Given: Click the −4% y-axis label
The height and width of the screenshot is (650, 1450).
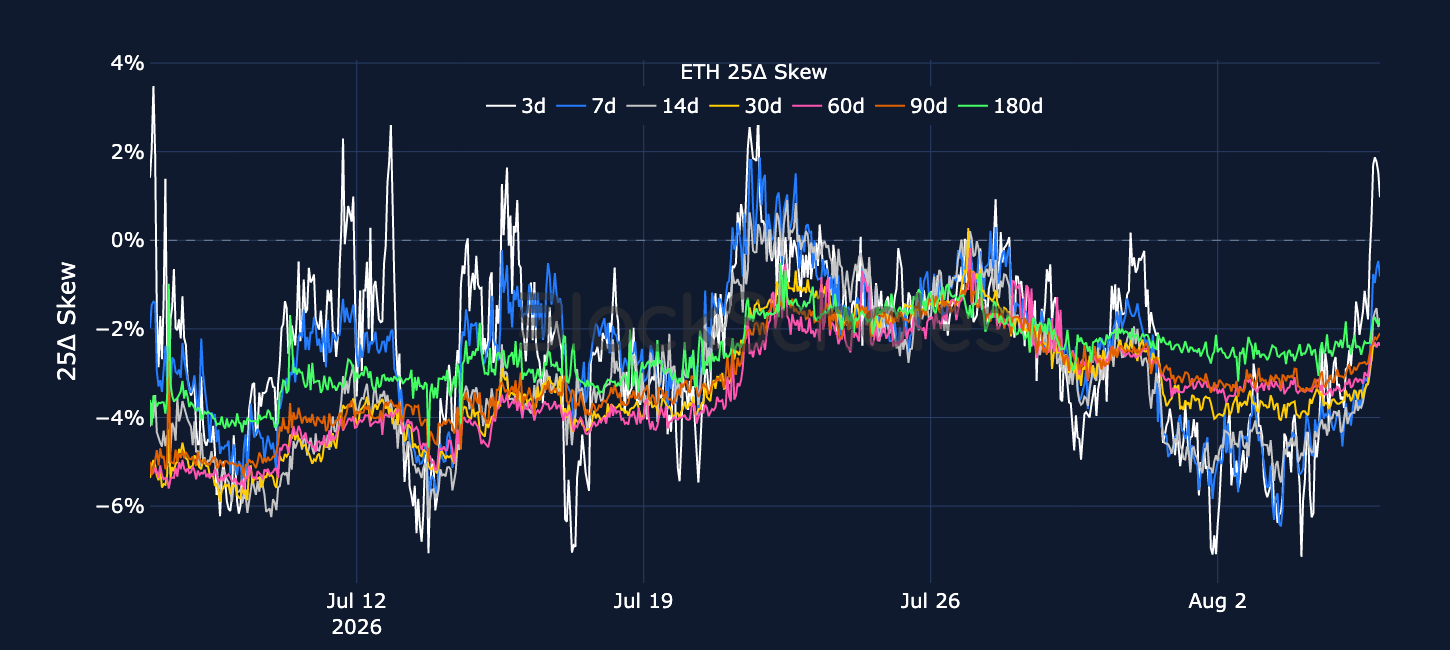Looking at the screenshot, I should pos(120,417).
